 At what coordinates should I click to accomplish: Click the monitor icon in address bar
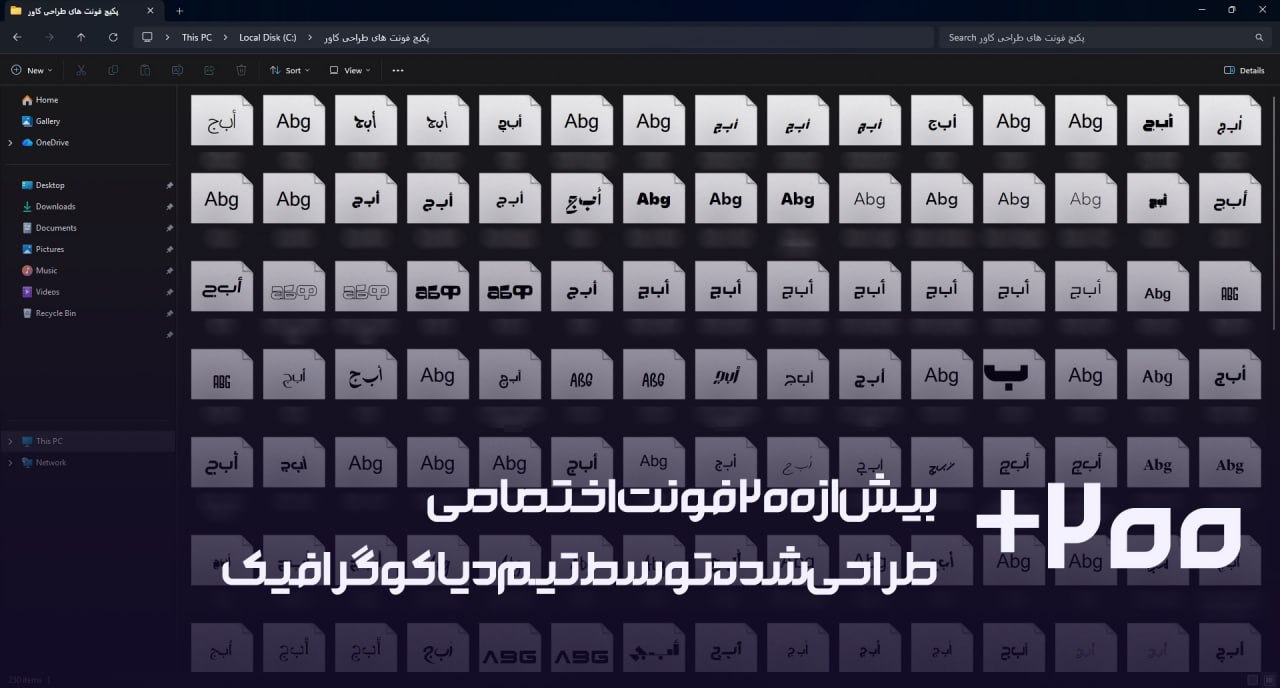tap(148, 38)
